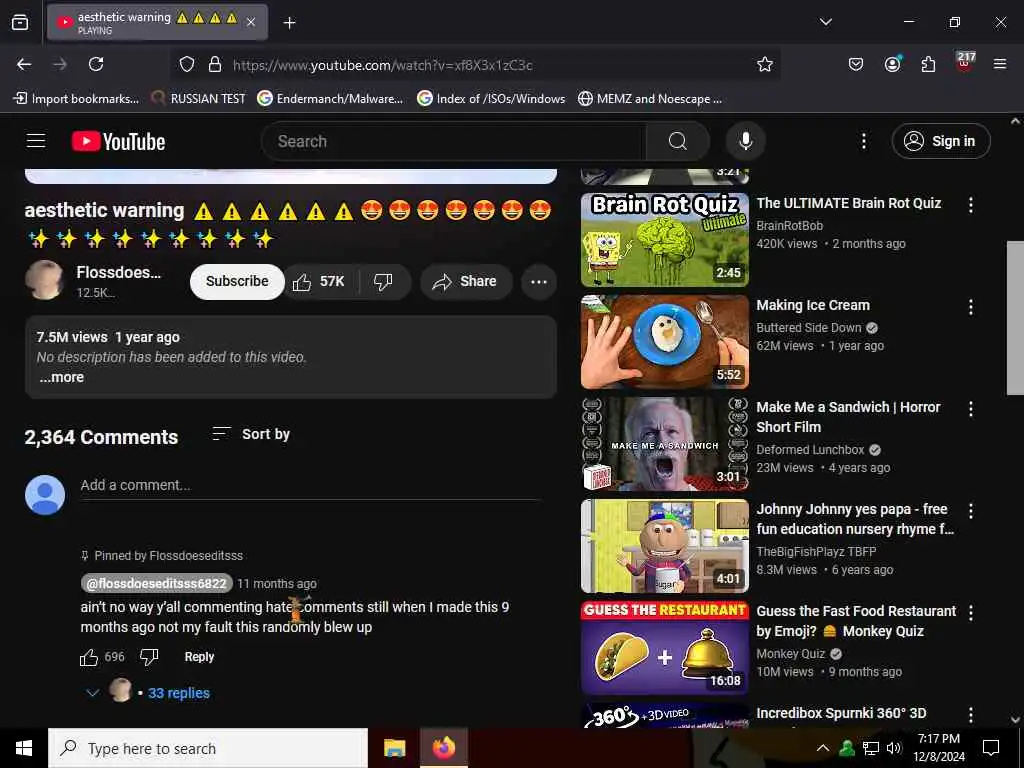
Task: Open options for Making Ice Cream
Action: (x=970, y=307)
